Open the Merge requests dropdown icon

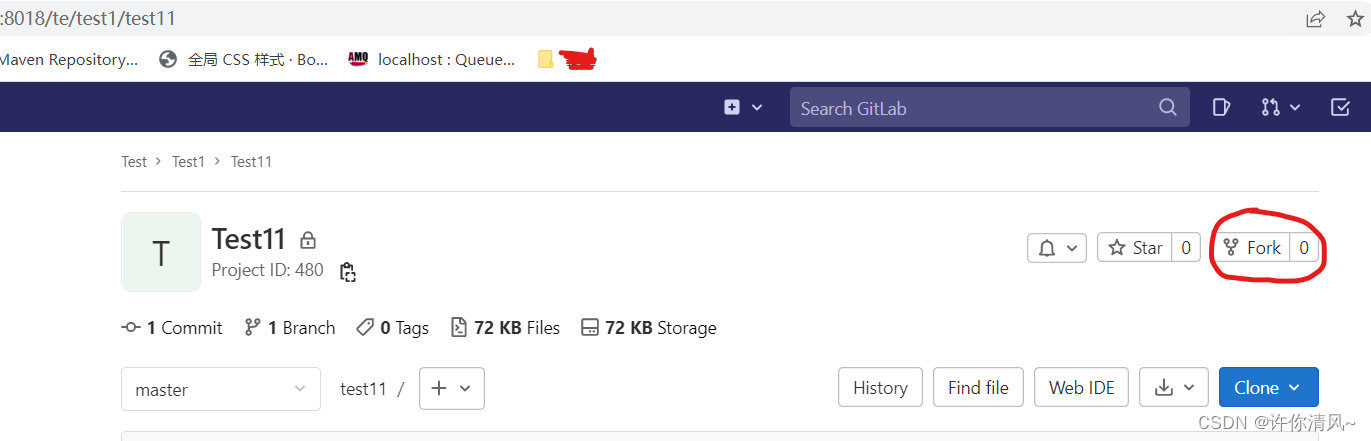pos(1280,107)
